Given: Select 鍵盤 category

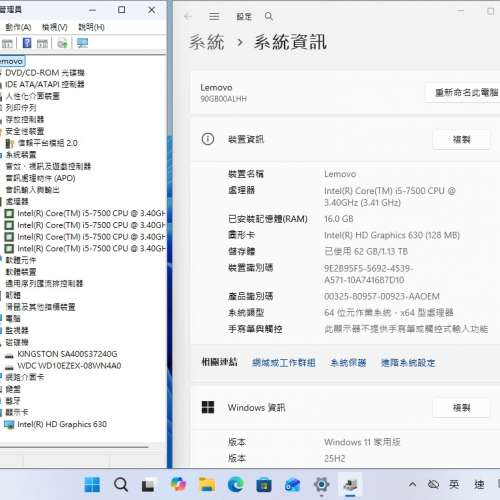Looking at the screenshot, I should (13, 389).
